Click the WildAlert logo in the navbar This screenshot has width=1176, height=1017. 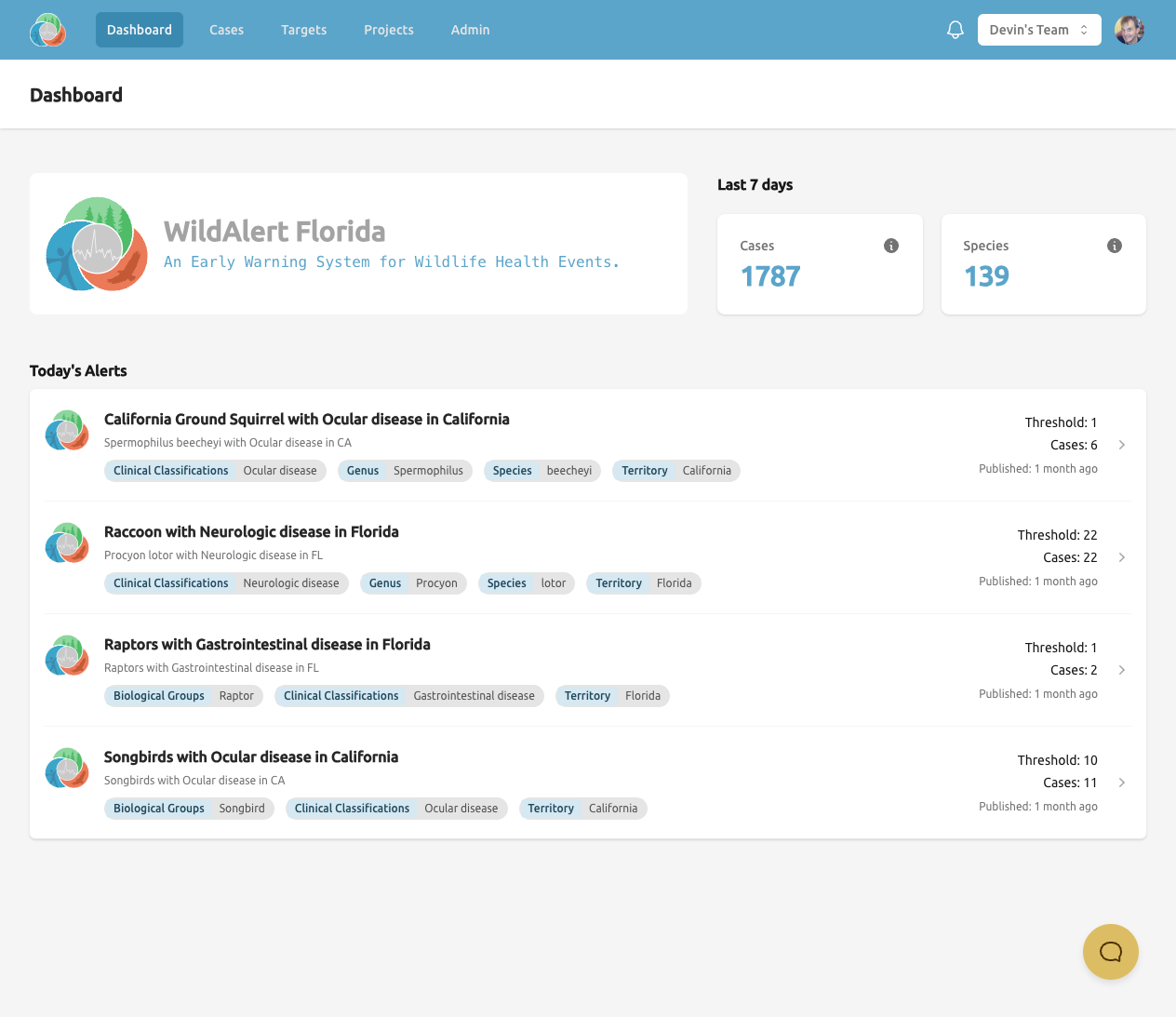(x=47, y=30)
